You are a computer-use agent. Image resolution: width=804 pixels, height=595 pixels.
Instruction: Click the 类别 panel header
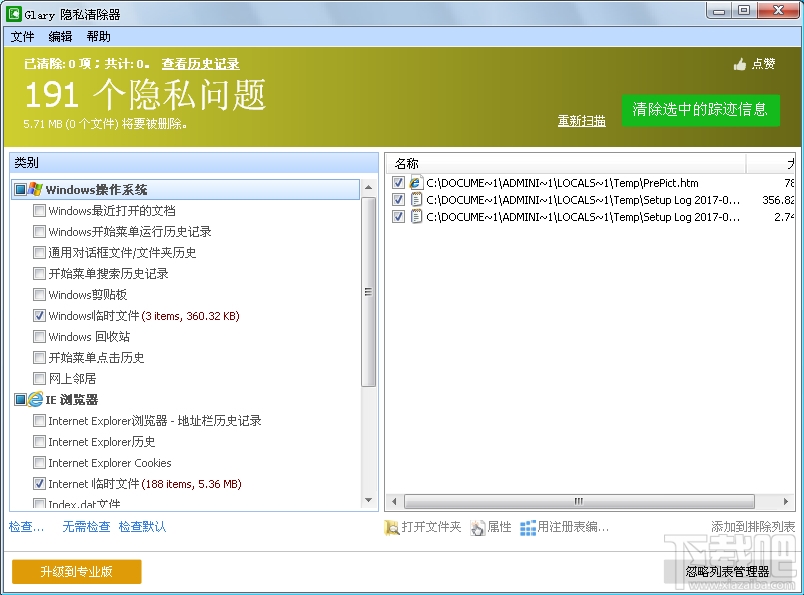tap(194, 163)
